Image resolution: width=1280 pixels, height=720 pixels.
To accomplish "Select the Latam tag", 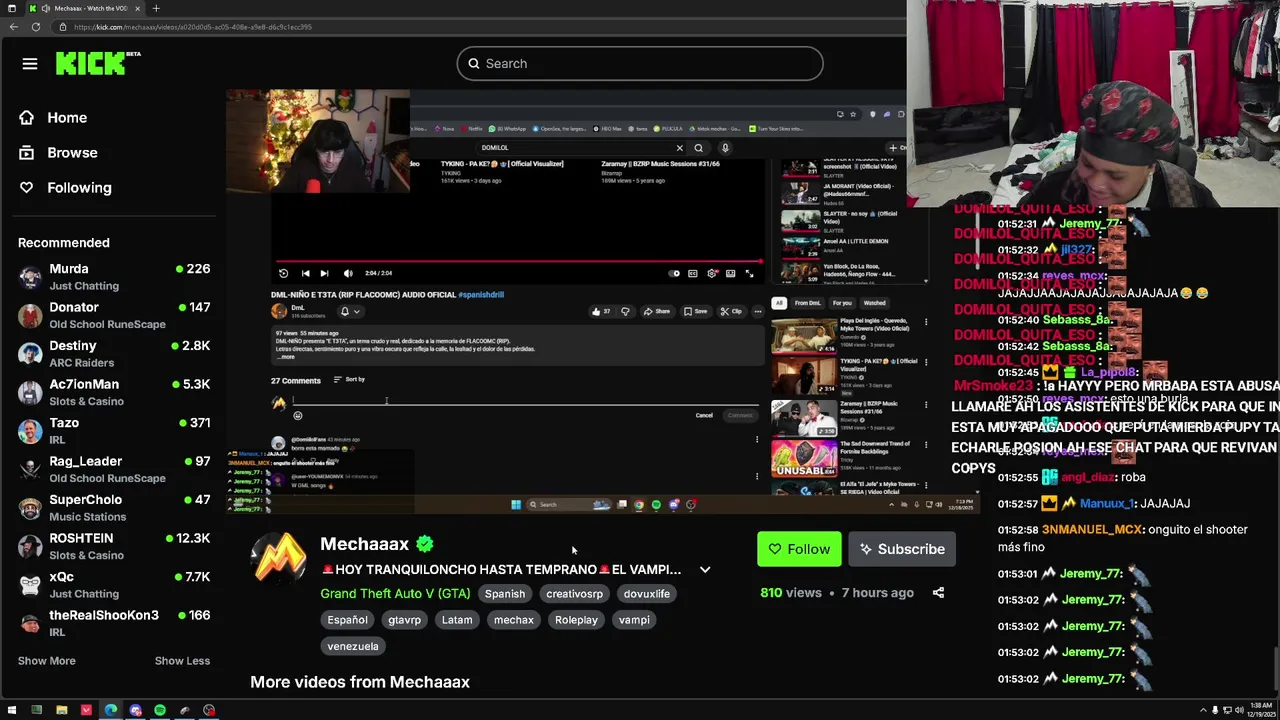I will click(x=457, y=620).
